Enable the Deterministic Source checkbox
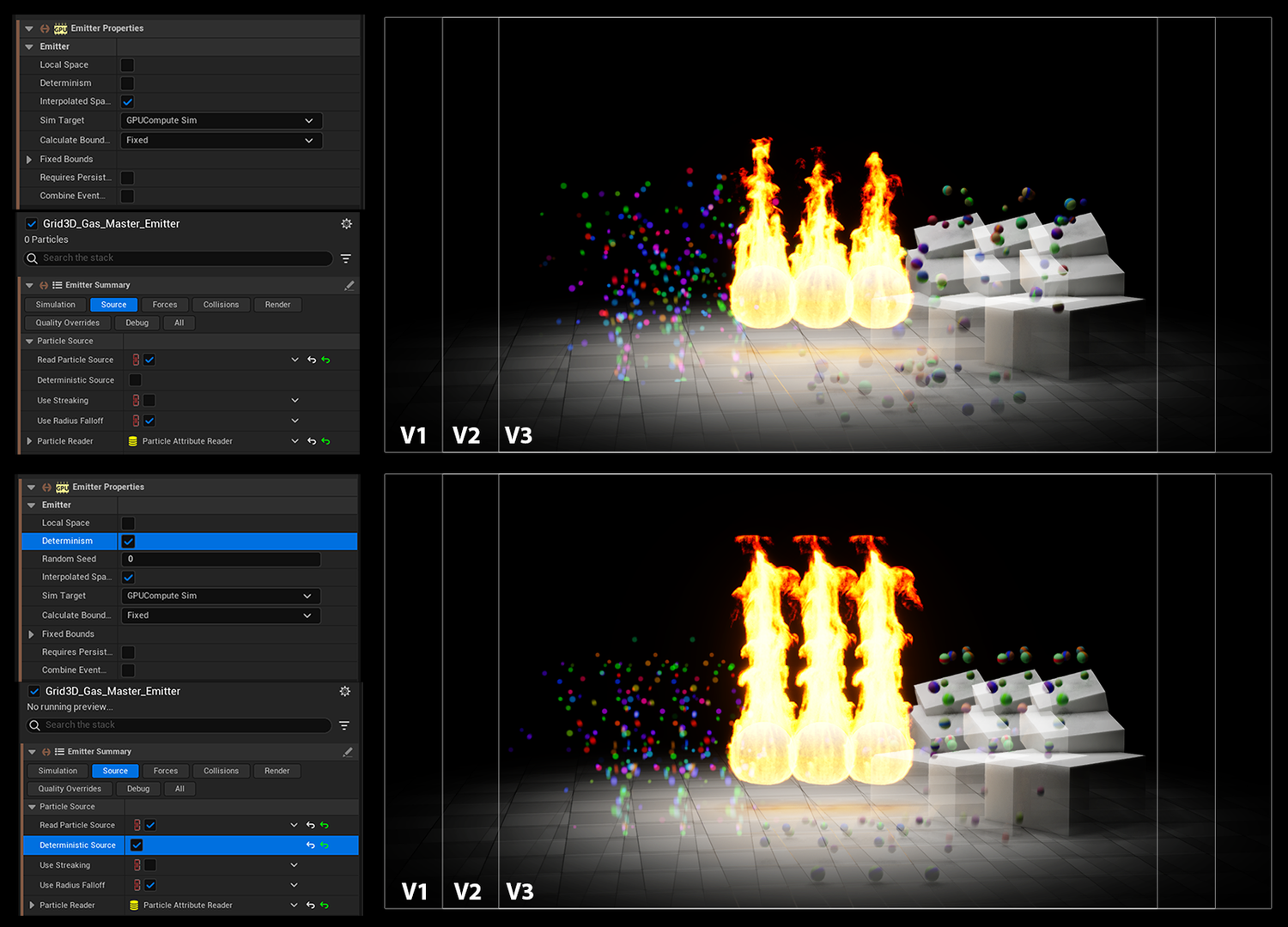 pos(137,379)
